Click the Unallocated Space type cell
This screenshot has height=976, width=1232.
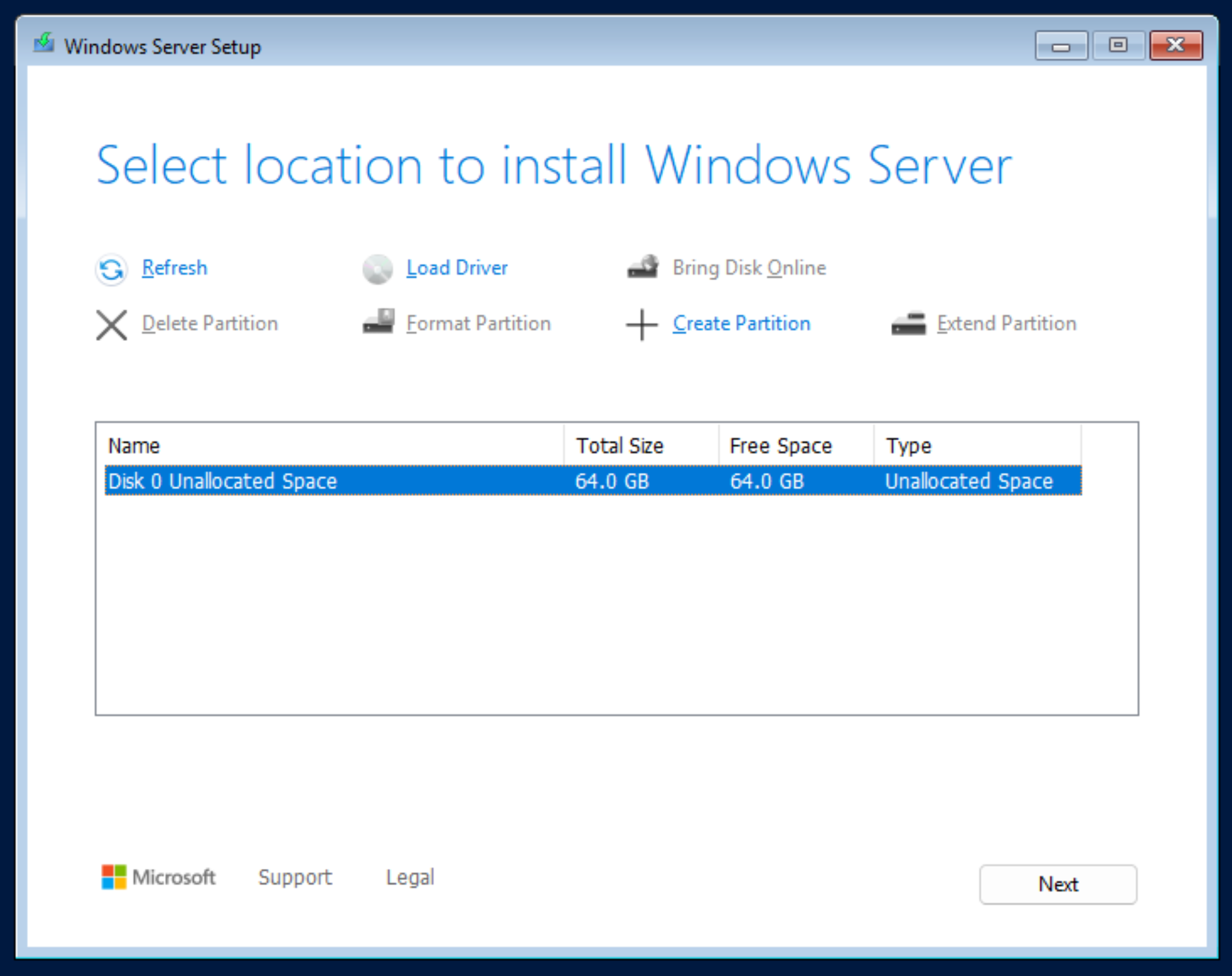tap(969, 481)
